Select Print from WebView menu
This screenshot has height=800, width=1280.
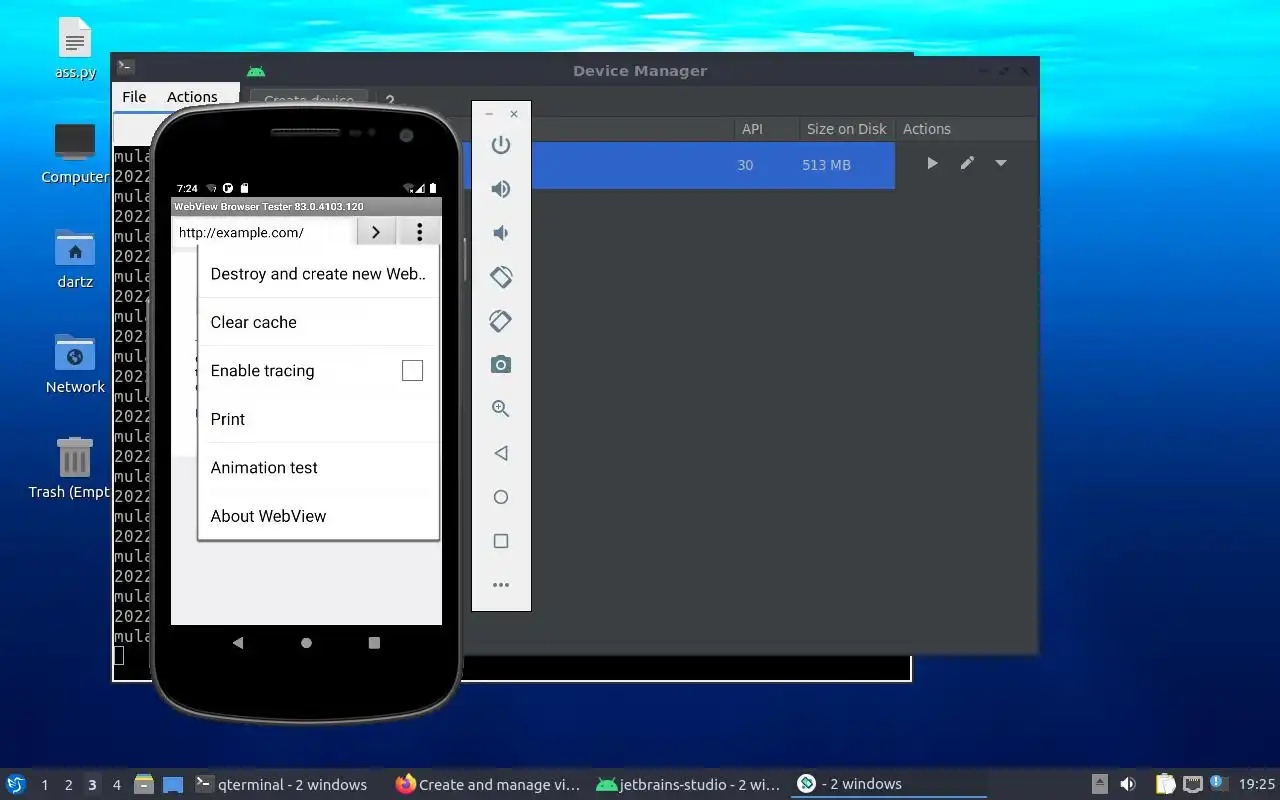tap(318, 419)
